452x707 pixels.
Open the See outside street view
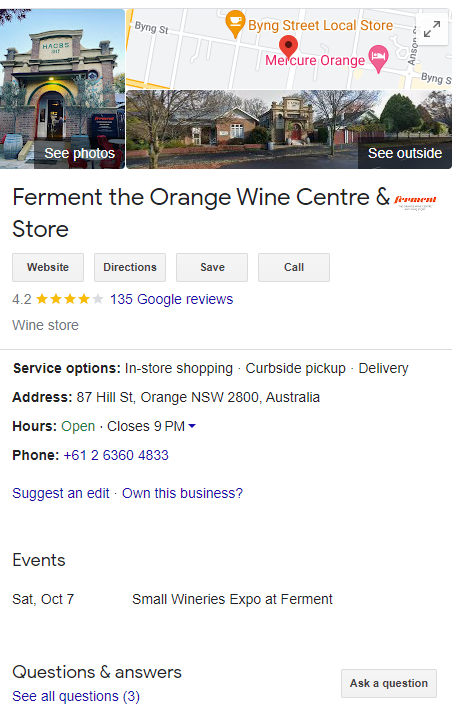pos(289,129)
